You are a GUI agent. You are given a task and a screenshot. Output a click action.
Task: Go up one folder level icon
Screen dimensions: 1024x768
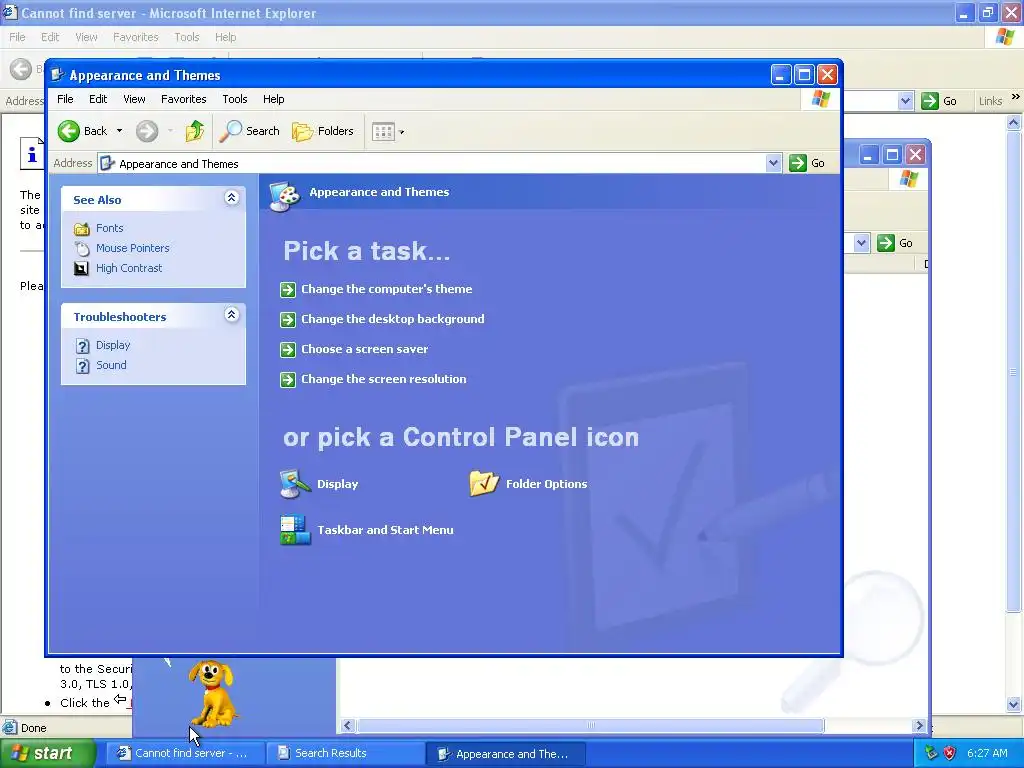click(x=194, y=131)
